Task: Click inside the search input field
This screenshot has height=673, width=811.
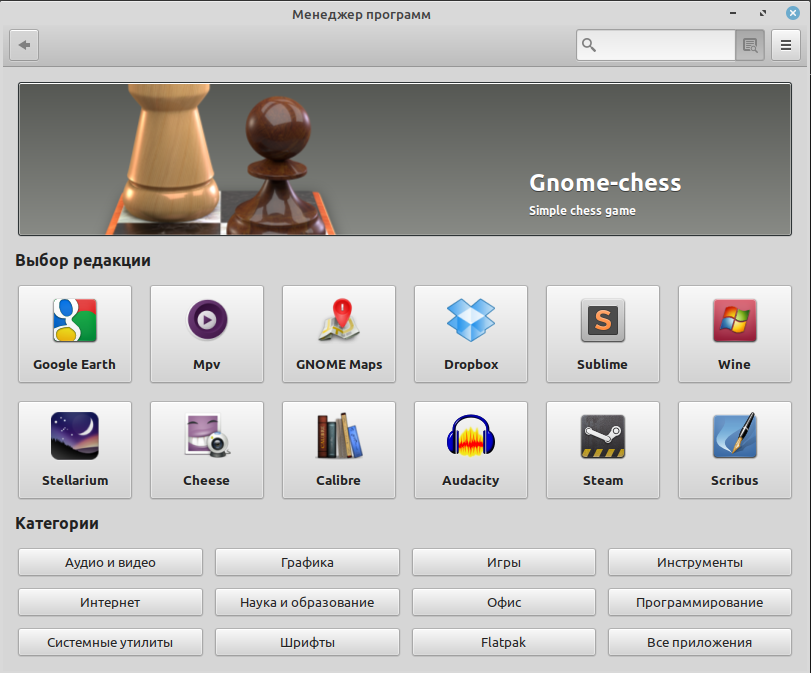Action: click(665, 45)
